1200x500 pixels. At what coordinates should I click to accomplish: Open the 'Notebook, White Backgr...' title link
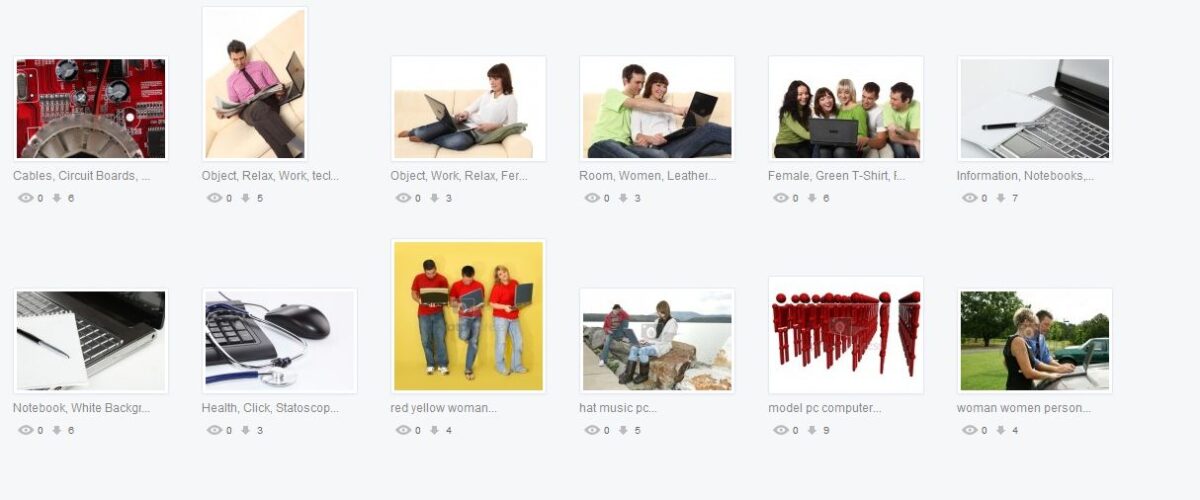pos(81,408)
